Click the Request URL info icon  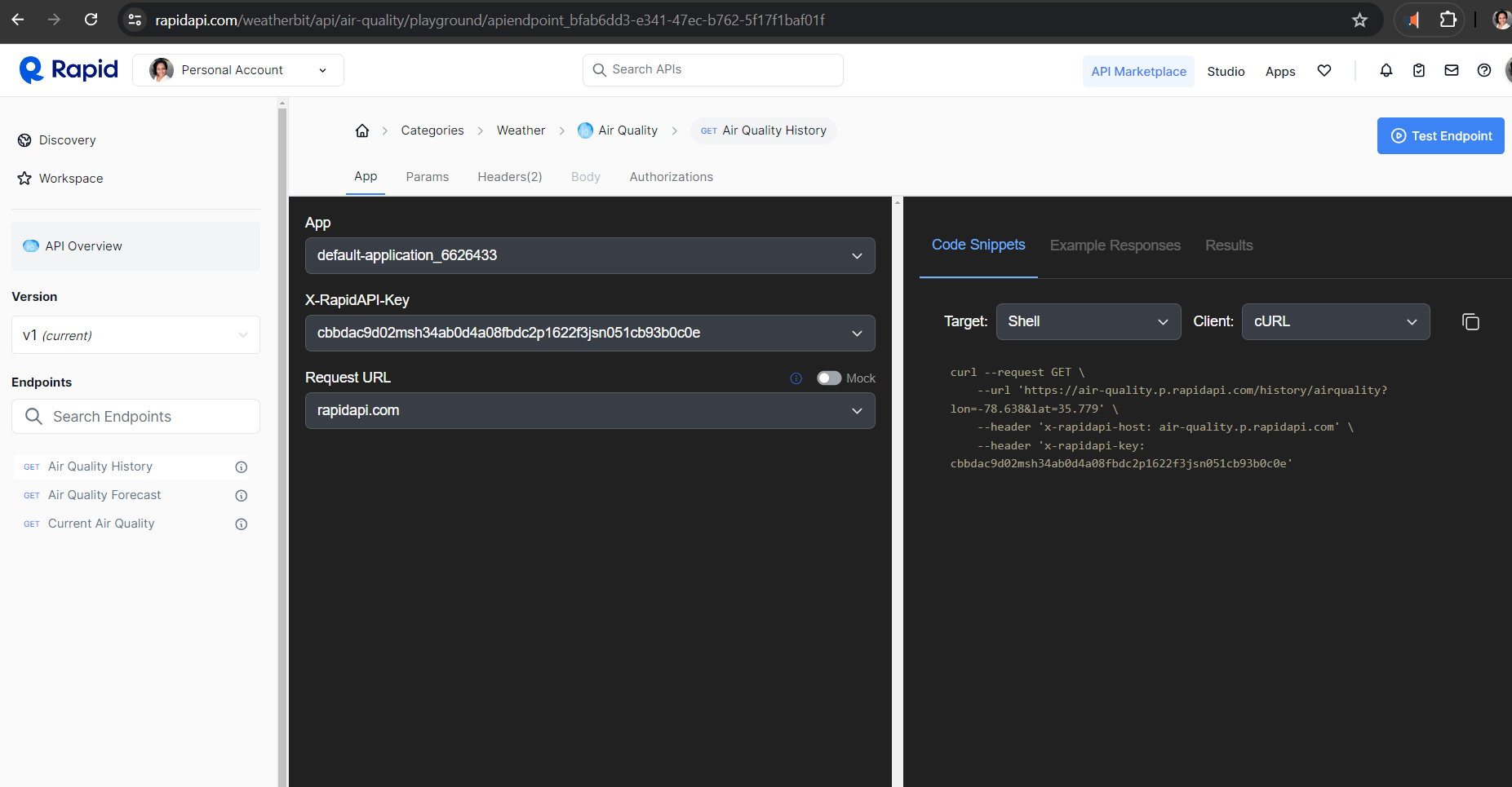[796, 378]
